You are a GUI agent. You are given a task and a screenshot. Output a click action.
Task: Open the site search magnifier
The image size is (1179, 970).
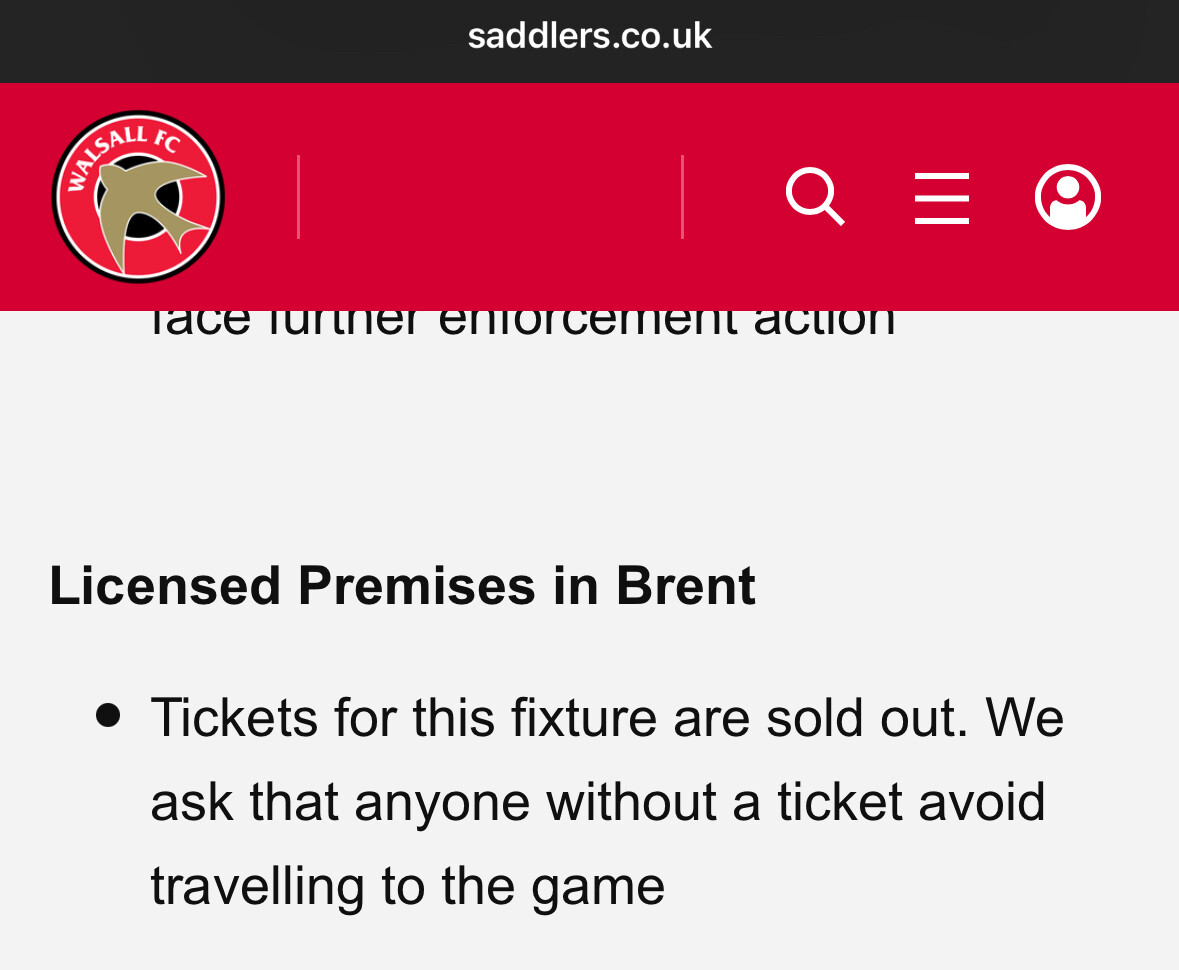(x=814, y=196)
